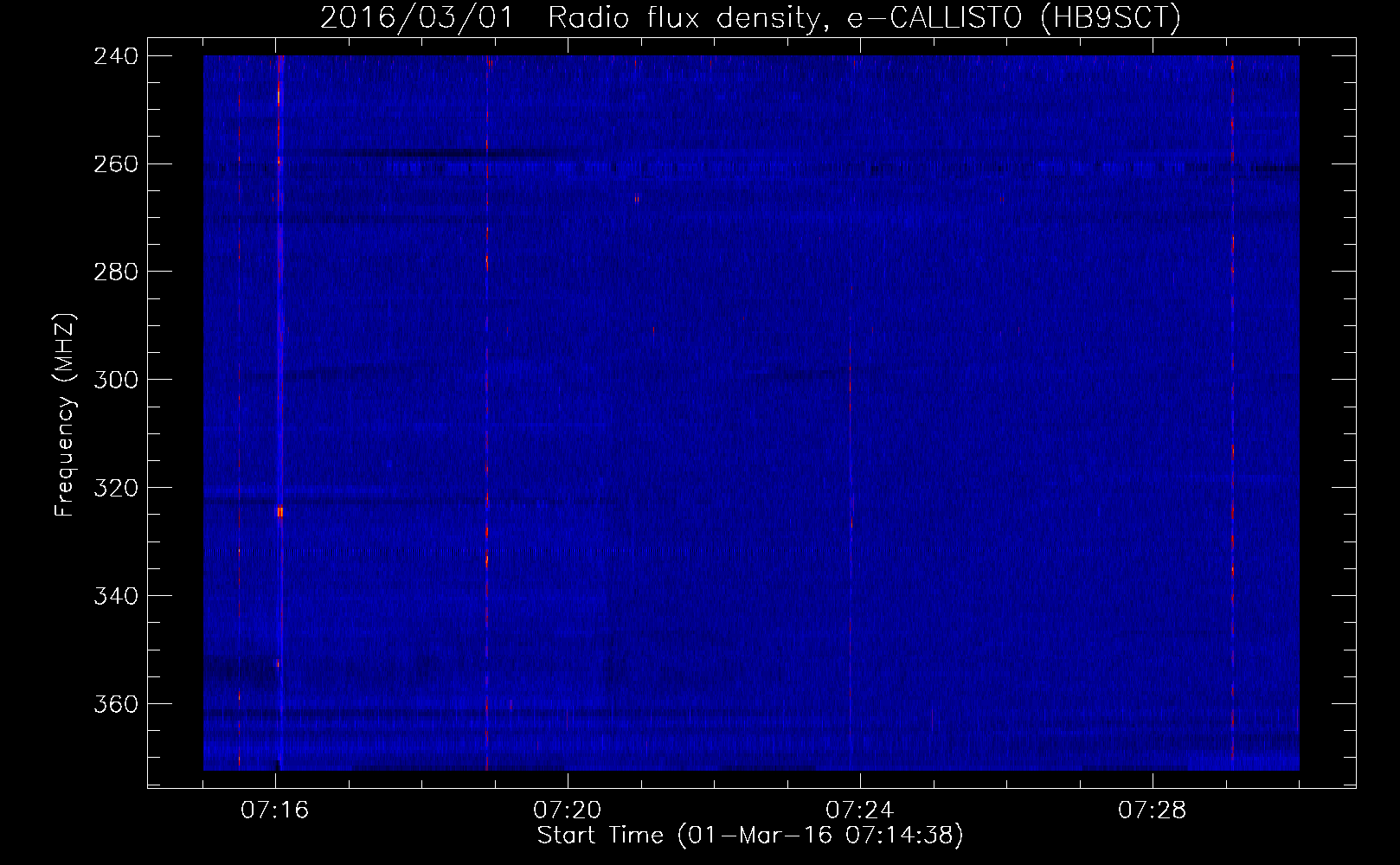Click the plot title "2016/03/01 Radio flux density, e-CALLISTO (HB9SCT)"

750,17
